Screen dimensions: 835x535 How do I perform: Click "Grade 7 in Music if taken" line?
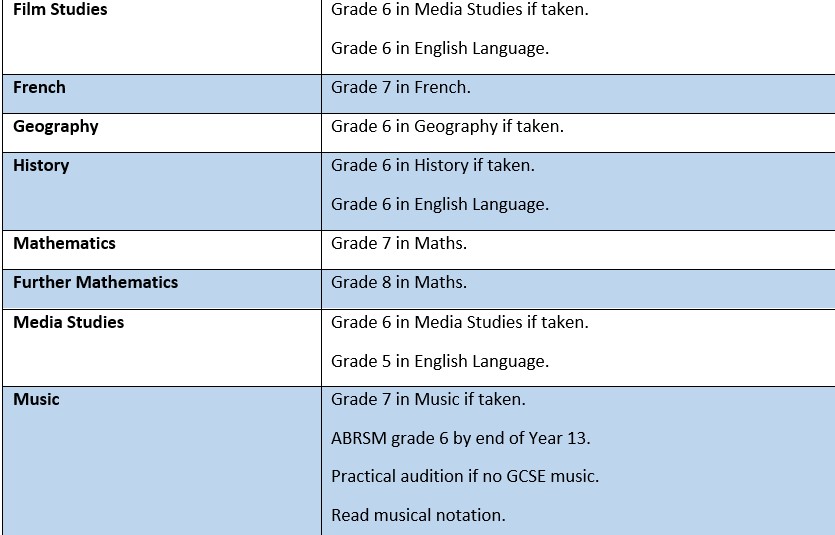click(428, 400)
